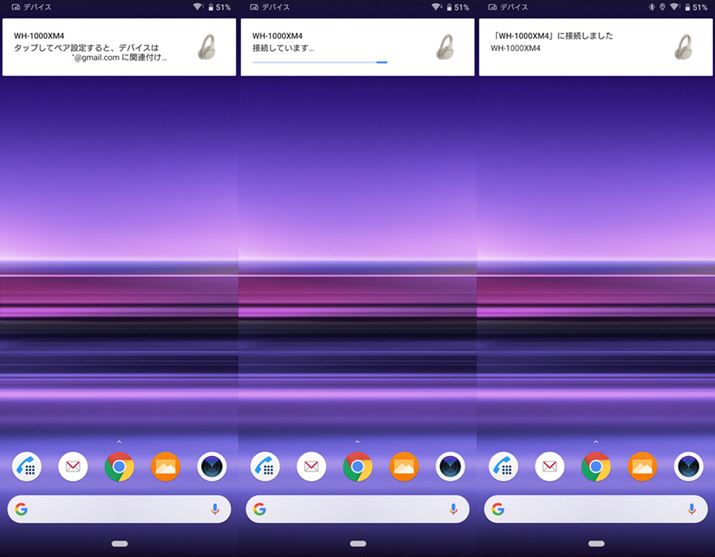Expand app drawer chevron on middle screen
715x557 pixels.
click(357, 441)
